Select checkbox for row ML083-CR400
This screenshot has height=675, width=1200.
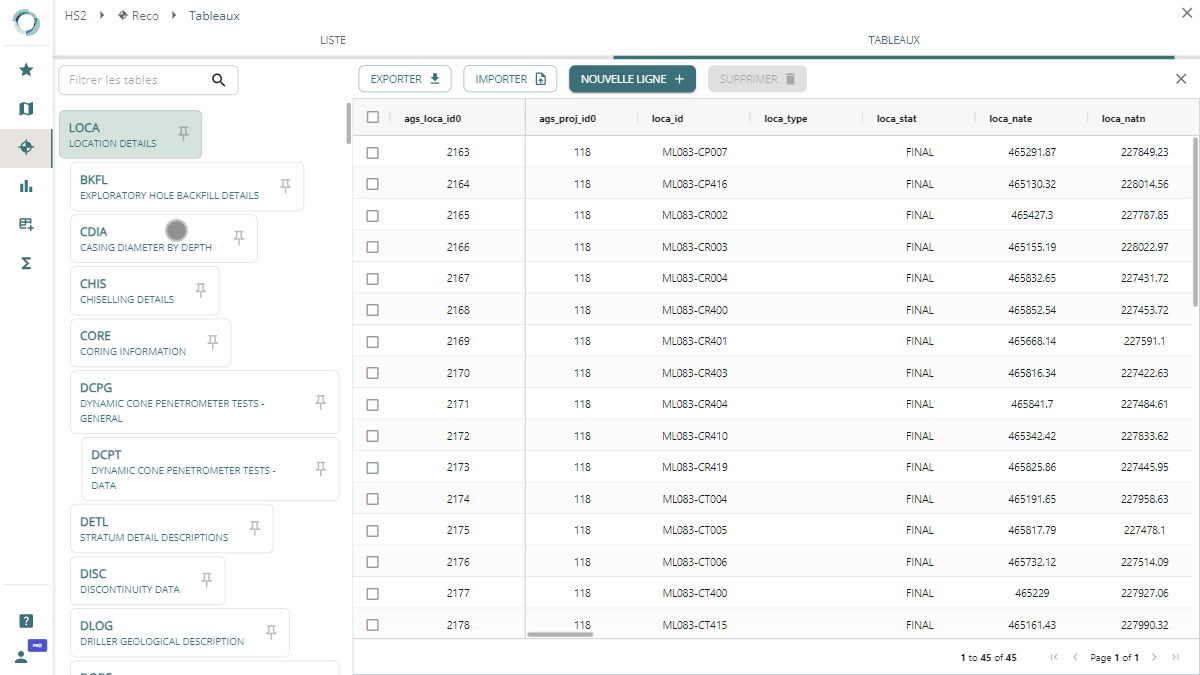click(373, 310)
